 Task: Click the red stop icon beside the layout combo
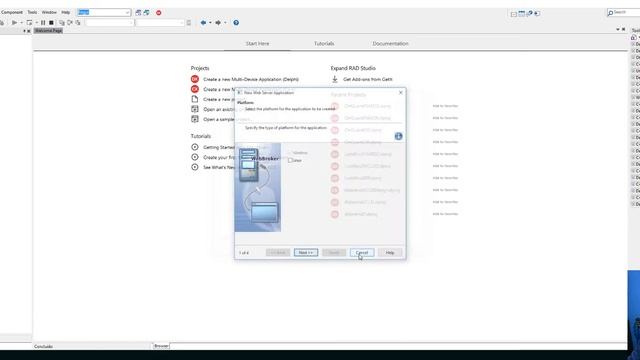point(158,13)
